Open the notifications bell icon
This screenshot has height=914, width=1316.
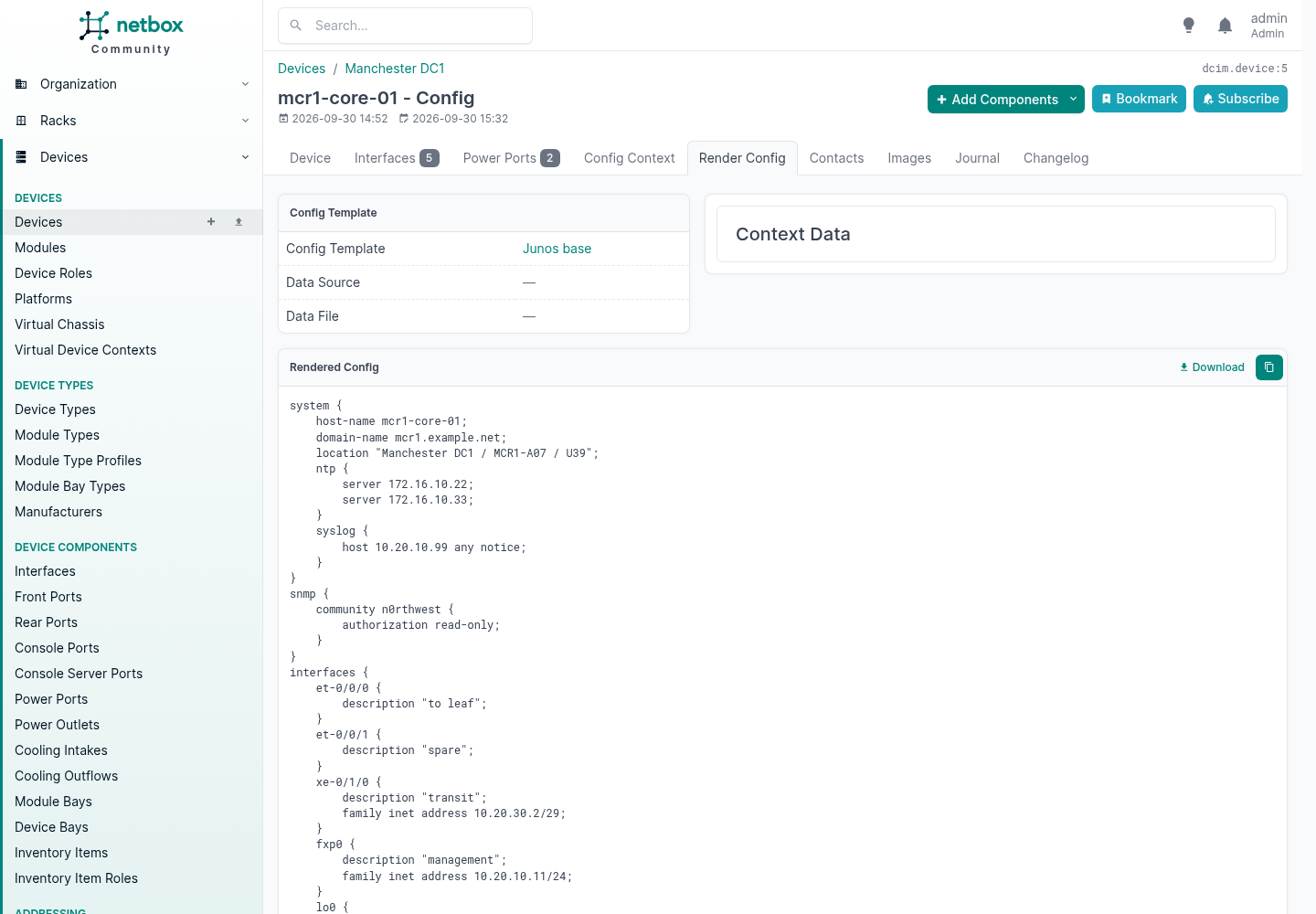click(1225, 26)
